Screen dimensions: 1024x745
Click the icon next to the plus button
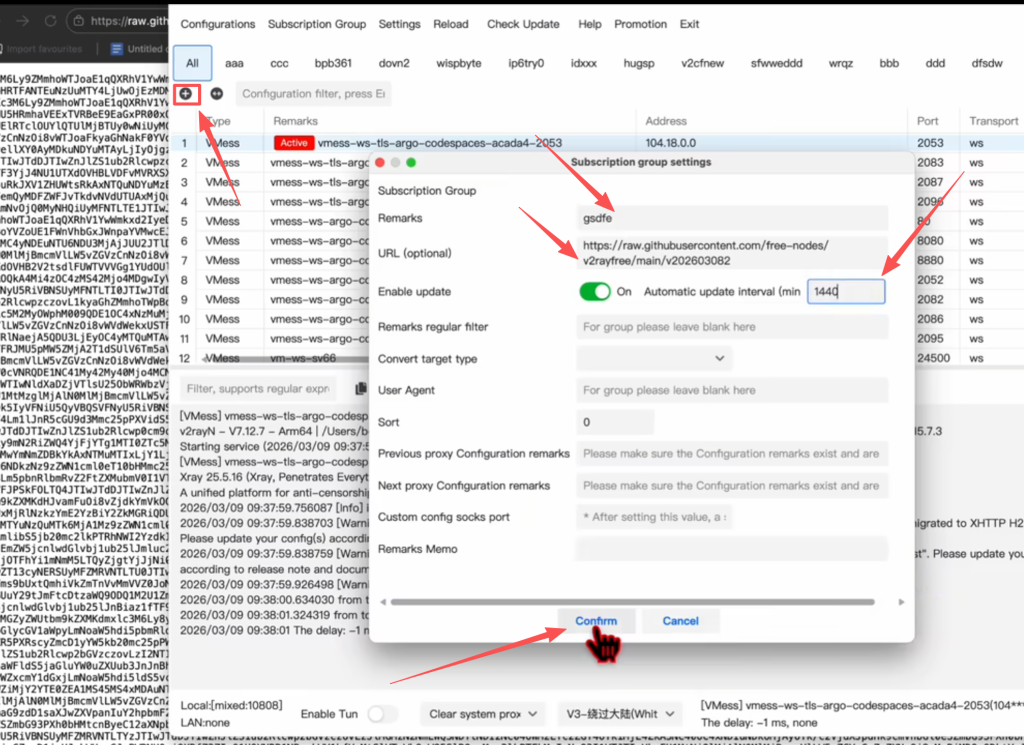tap(216, 94)
